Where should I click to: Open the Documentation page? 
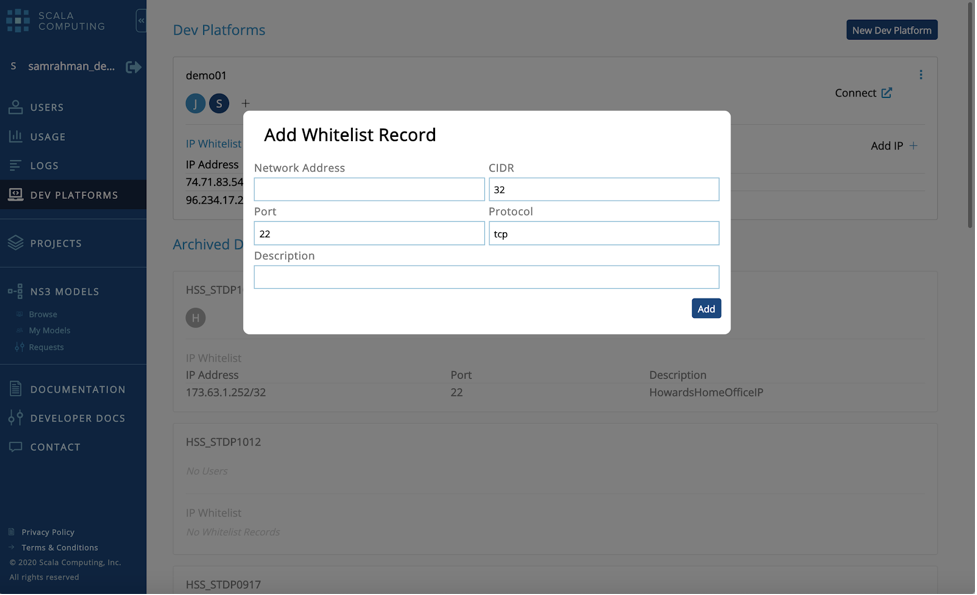point(77,389)
